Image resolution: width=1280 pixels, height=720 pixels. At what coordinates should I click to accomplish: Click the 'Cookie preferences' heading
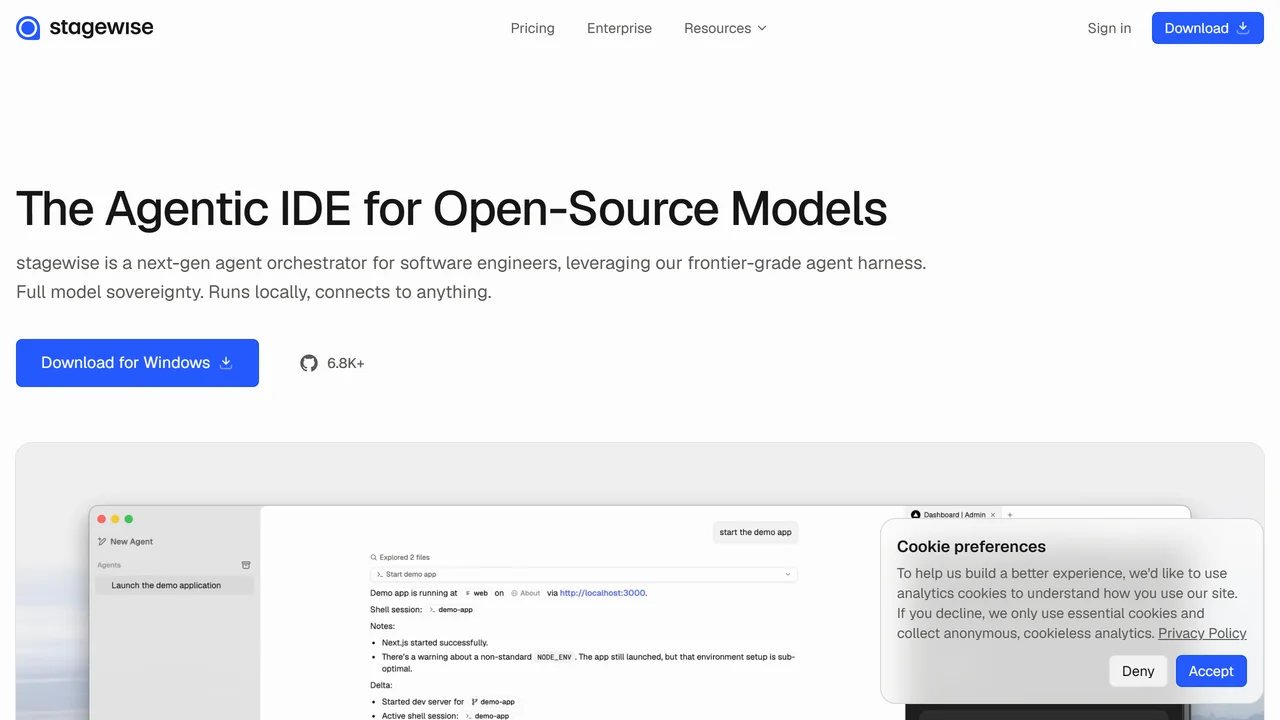(971, 546)
